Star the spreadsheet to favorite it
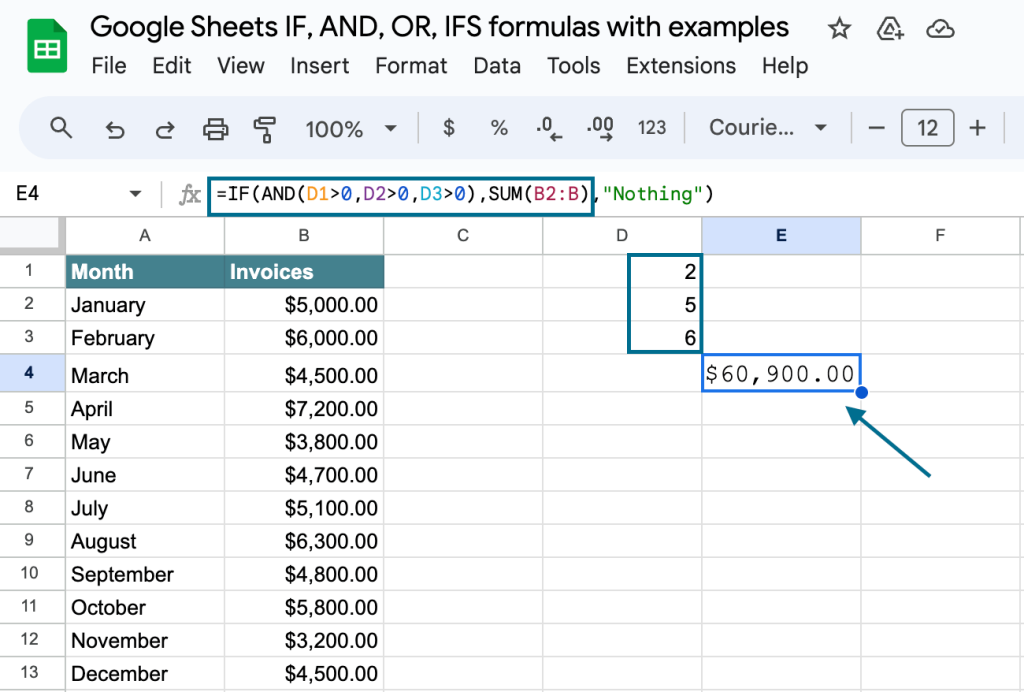 [x=838, y=29]
